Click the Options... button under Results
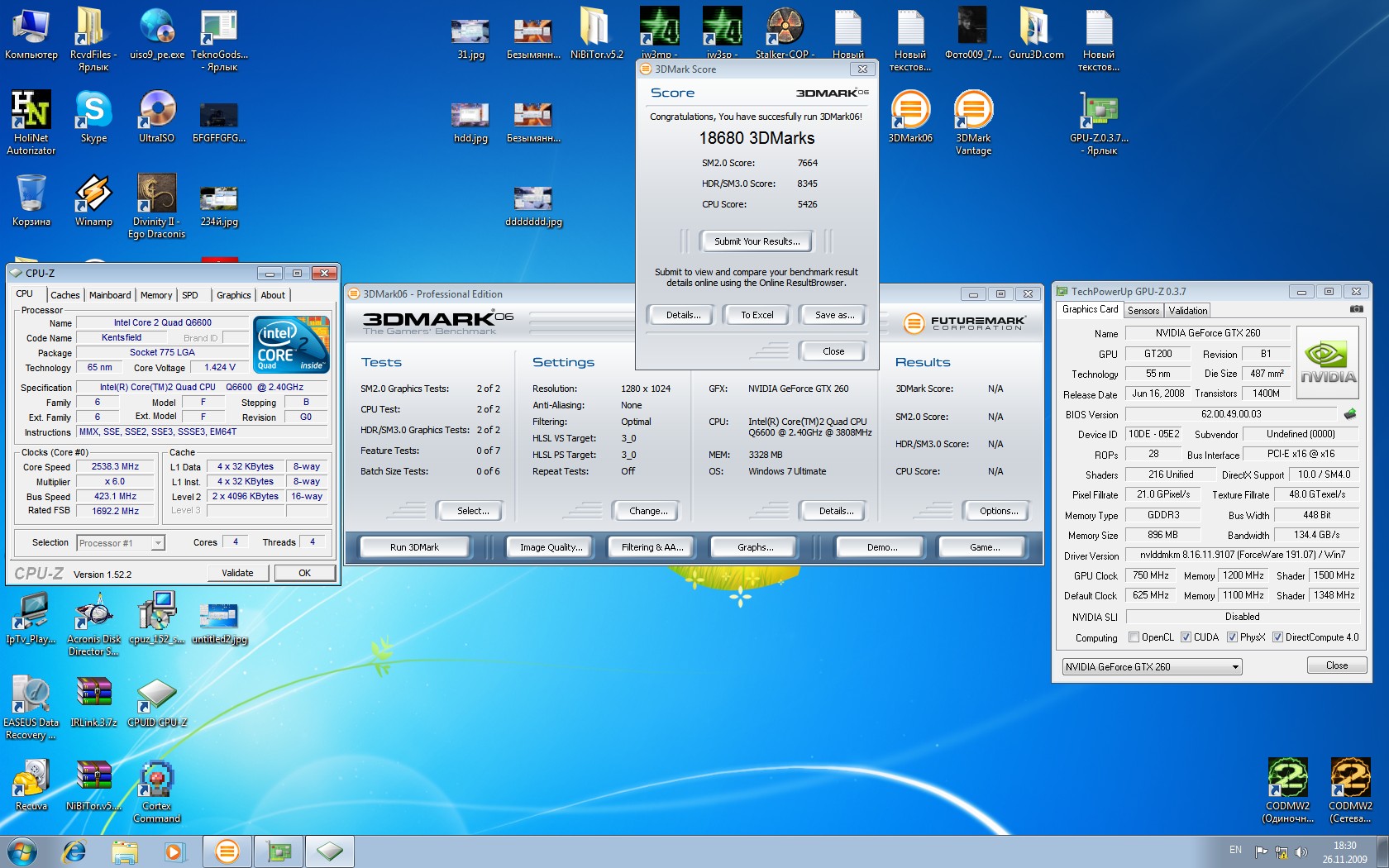This screenshot has height=868, width=1389. [x=999, y=511]
